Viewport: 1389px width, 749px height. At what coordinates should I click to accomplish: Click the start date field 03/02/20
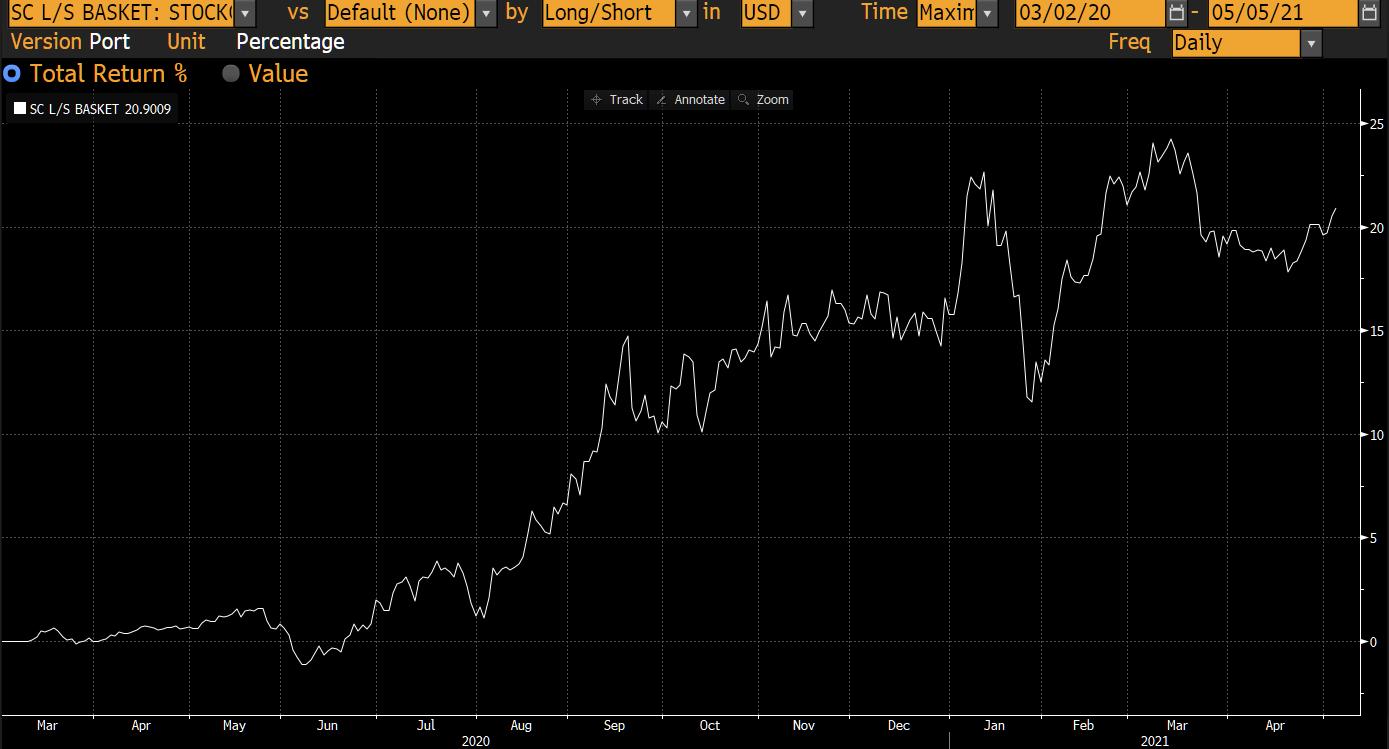click(1088, 13)
